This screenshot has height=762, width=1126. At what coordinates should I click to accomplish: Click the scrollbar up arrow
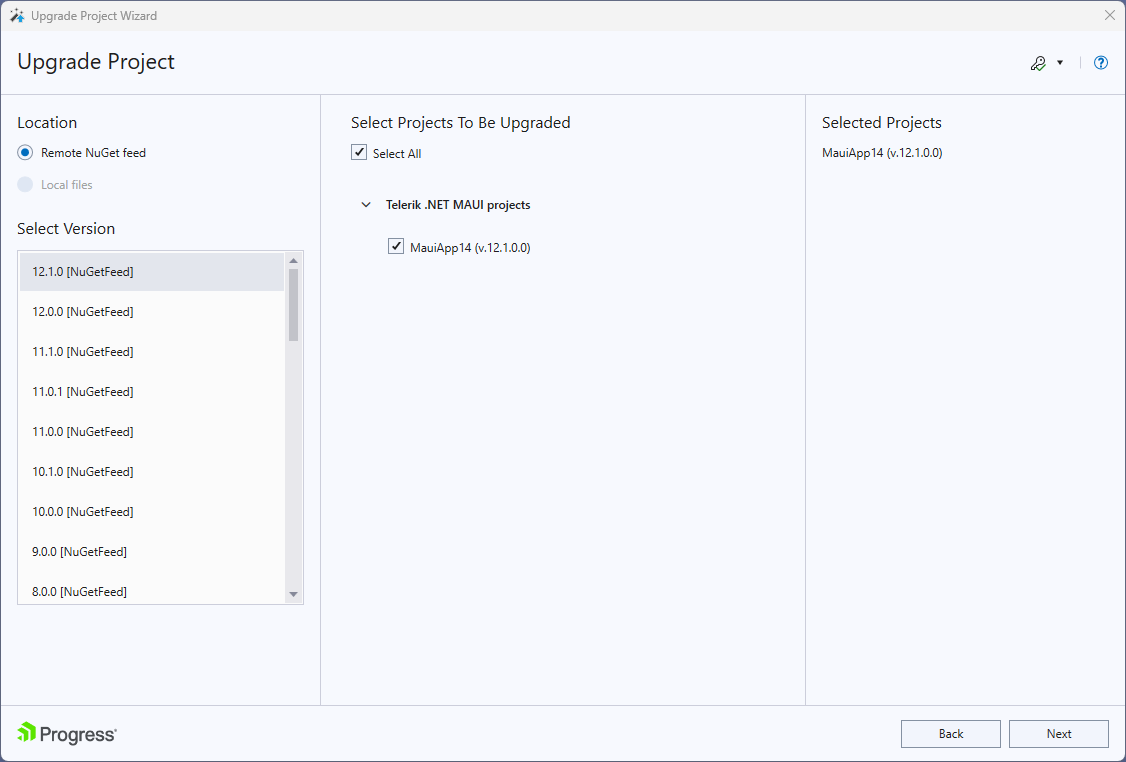[292, 259]
